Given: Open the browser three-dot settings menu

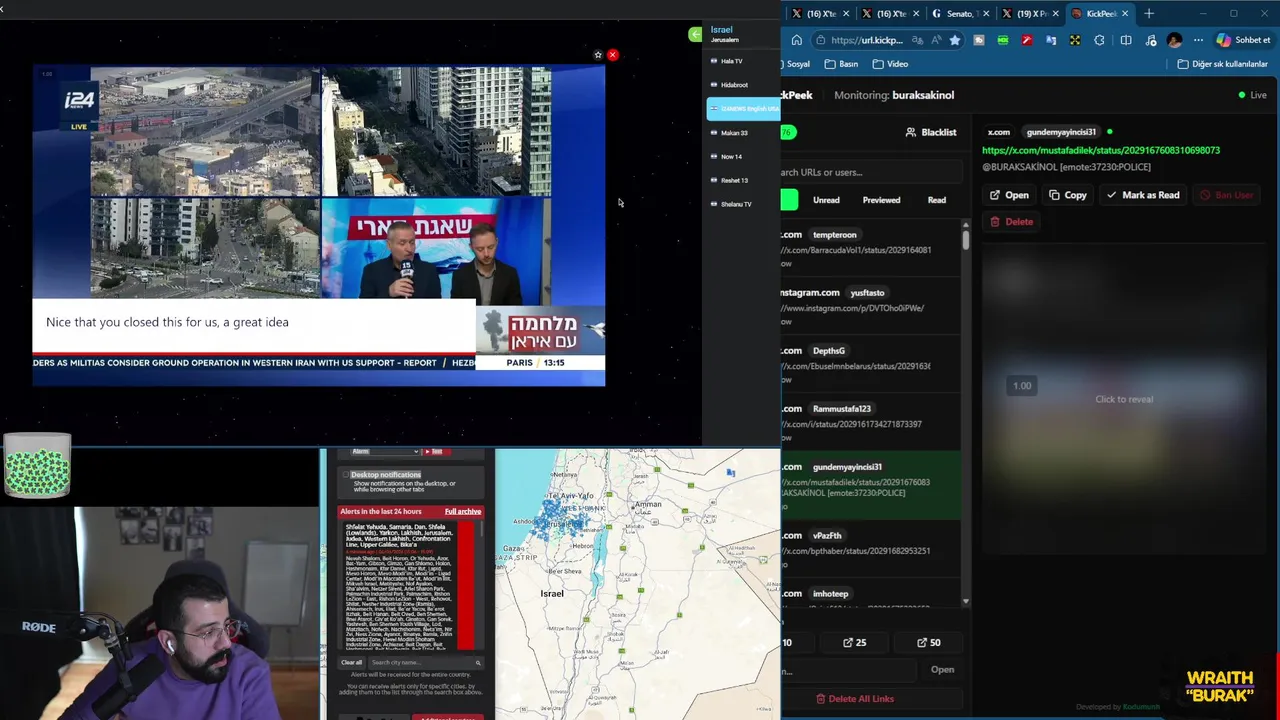Looking at the screenshot, I should (1198, 40).
